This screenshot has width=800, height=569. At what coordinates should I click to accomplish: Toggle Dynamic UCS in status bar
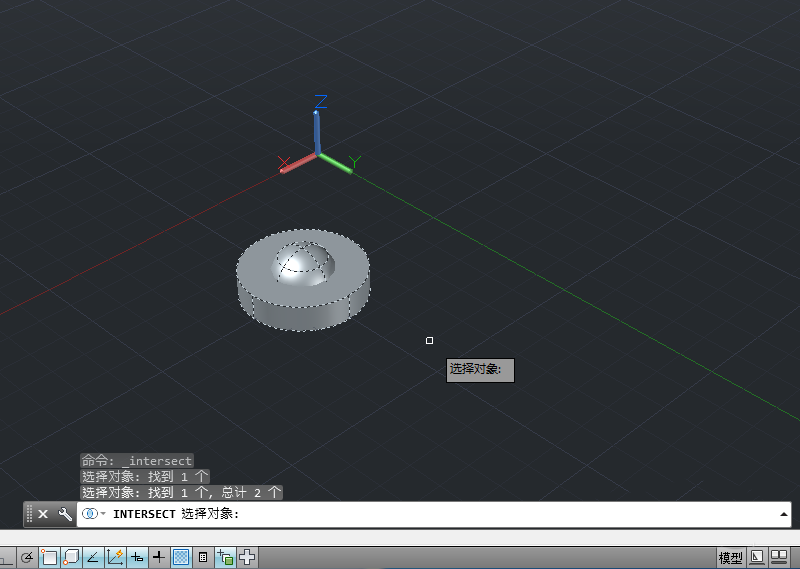[115, 557]
